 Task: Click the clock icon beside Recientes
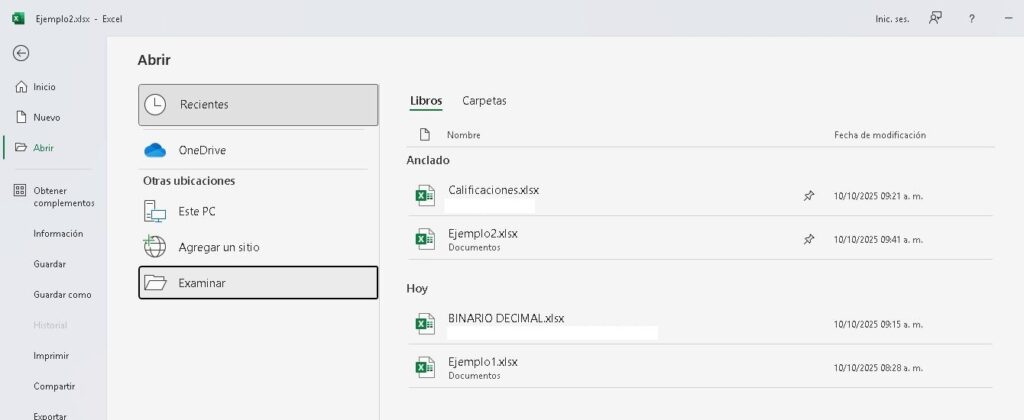pyautogui.click(x=155, y=105)
